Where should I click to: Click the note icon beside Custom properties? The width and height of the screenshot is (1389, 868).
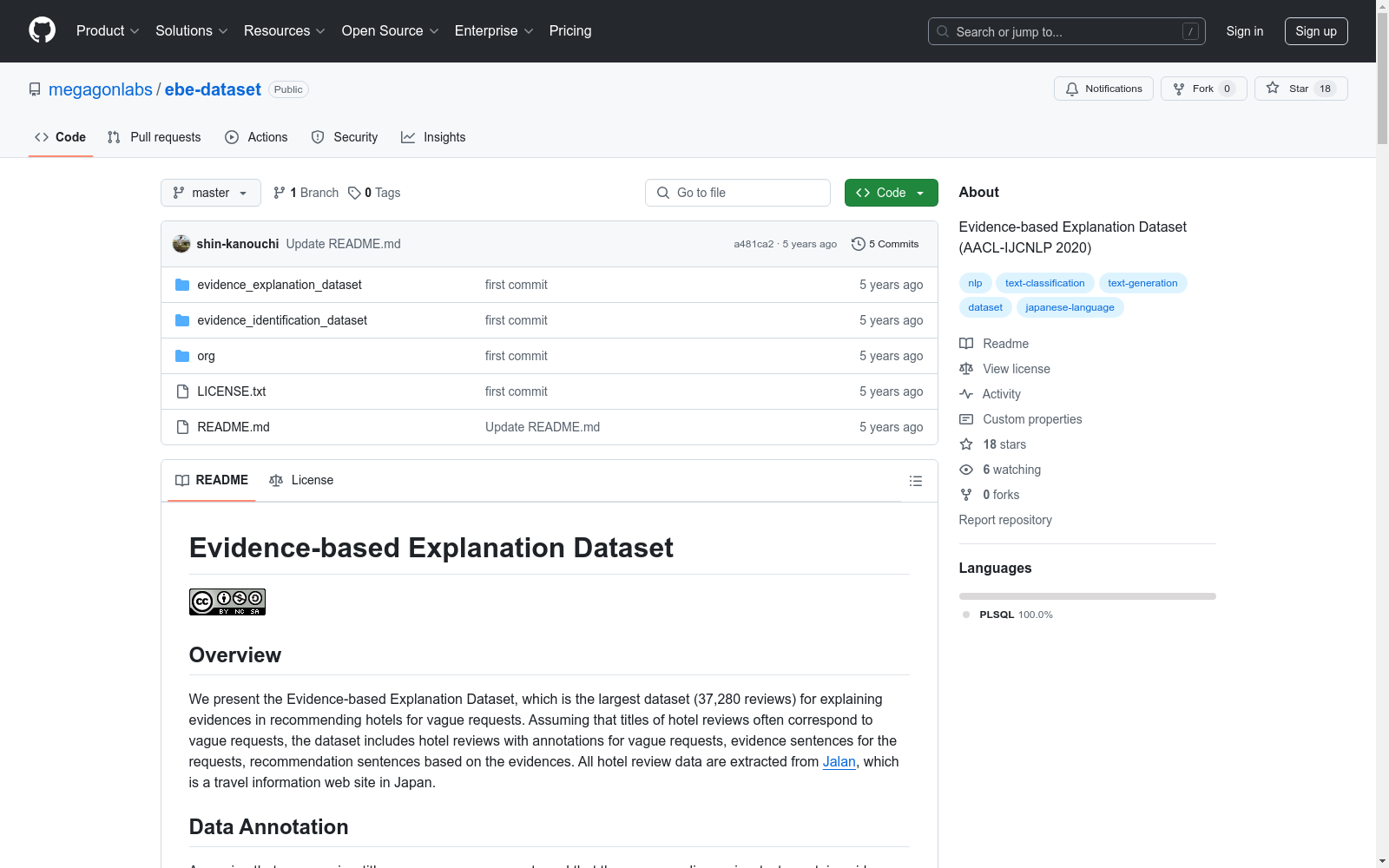tap(966, 419)
